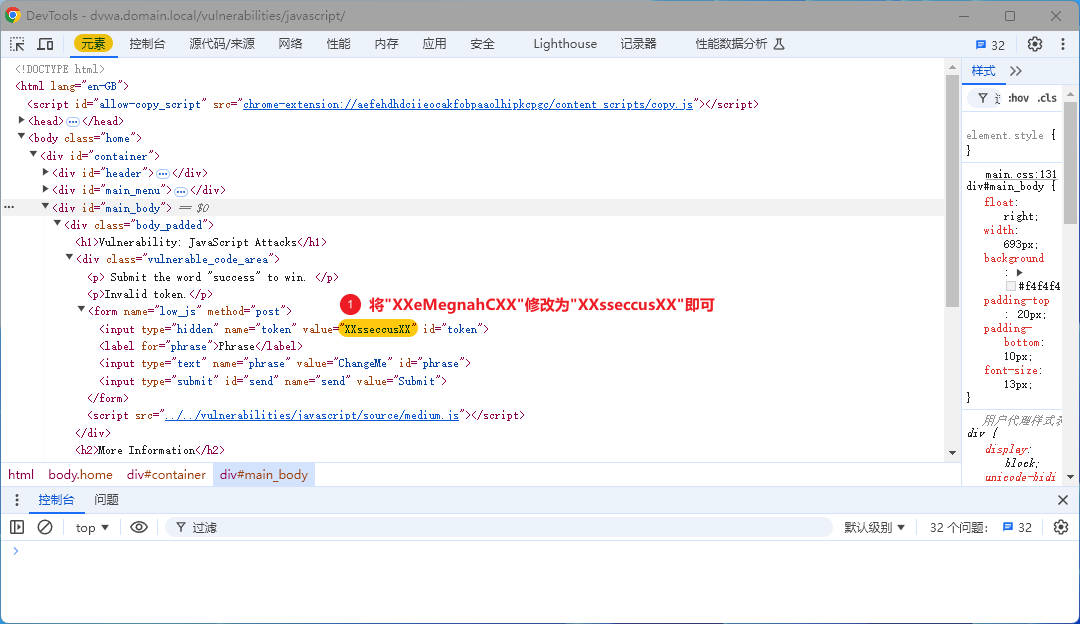Collapse the body class="home" node
Screen dimensions: 1080x624
point(21,137)
